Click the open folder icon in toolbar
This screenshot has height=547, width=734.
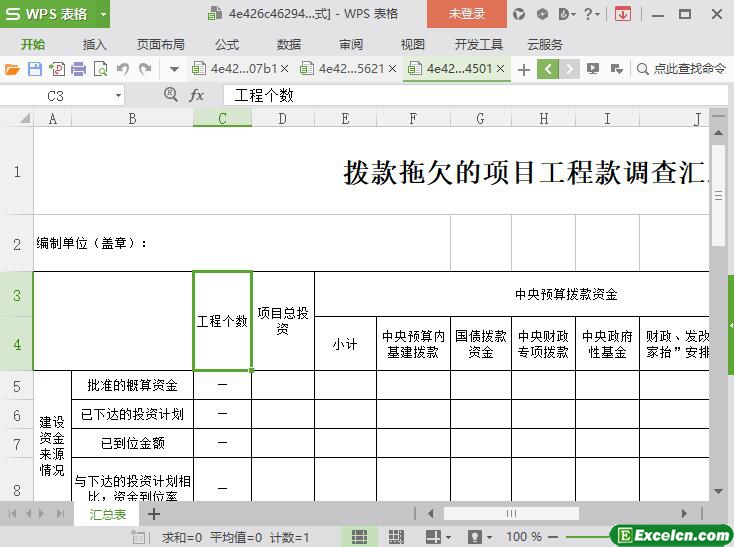click(x=12, y=69)
